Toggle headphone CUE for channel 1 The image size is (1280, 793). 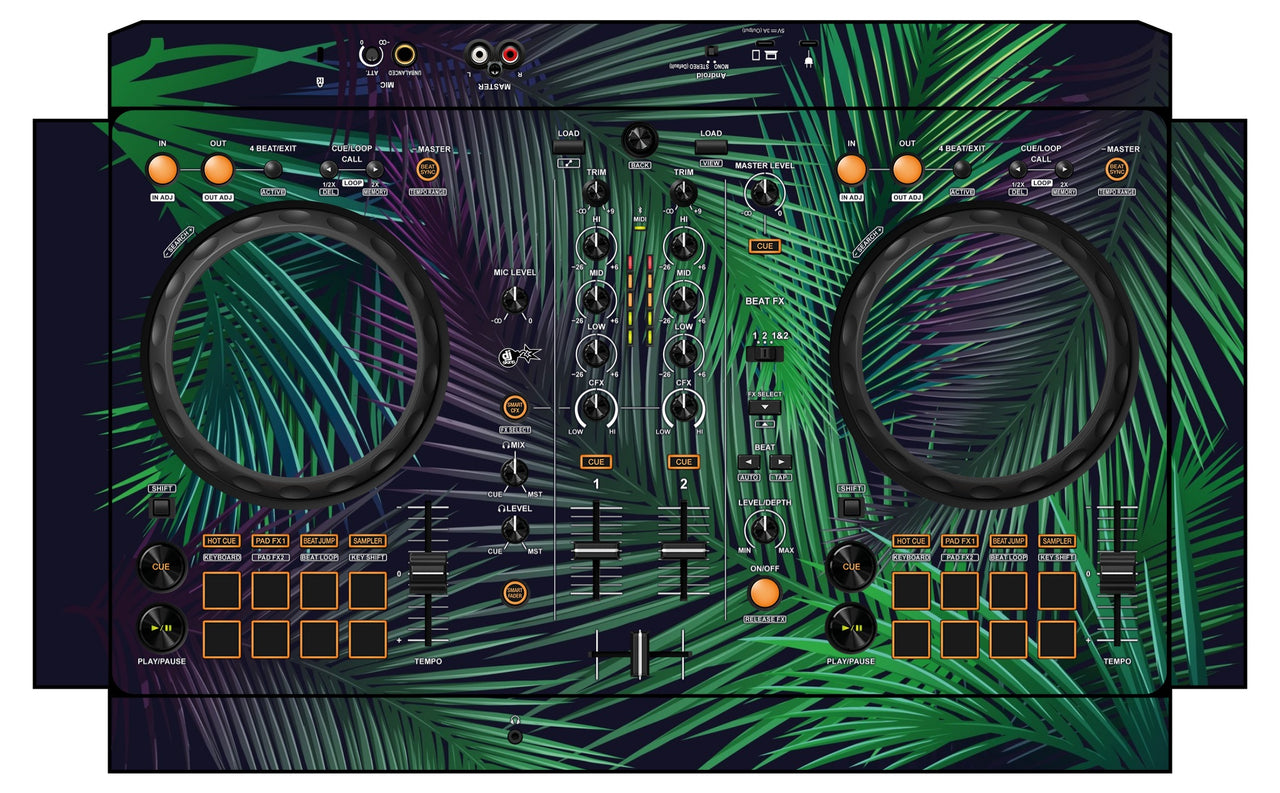coord(596,462)
